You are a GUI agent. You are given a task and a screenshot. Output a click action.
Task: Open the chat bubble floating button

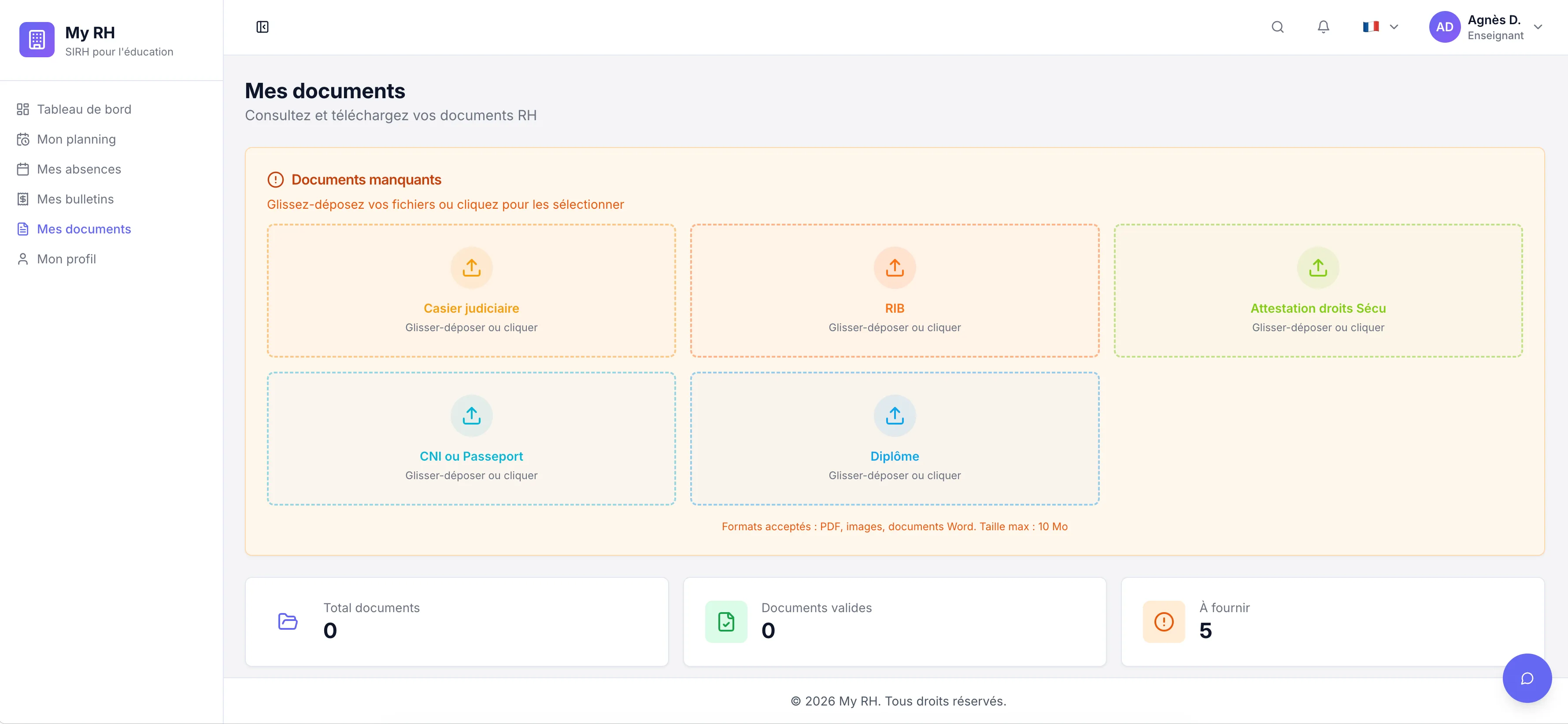click(x=1527, y=678)
